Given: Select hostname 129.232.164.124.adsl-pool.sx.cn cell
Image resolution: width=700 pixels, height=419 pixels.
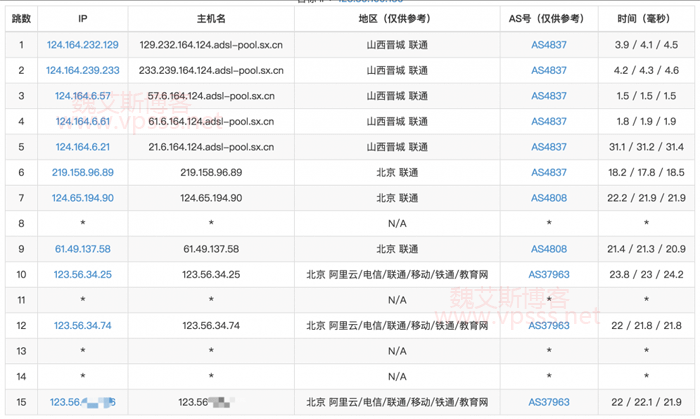Looking at the screenshot, I should tap(211, 45).
